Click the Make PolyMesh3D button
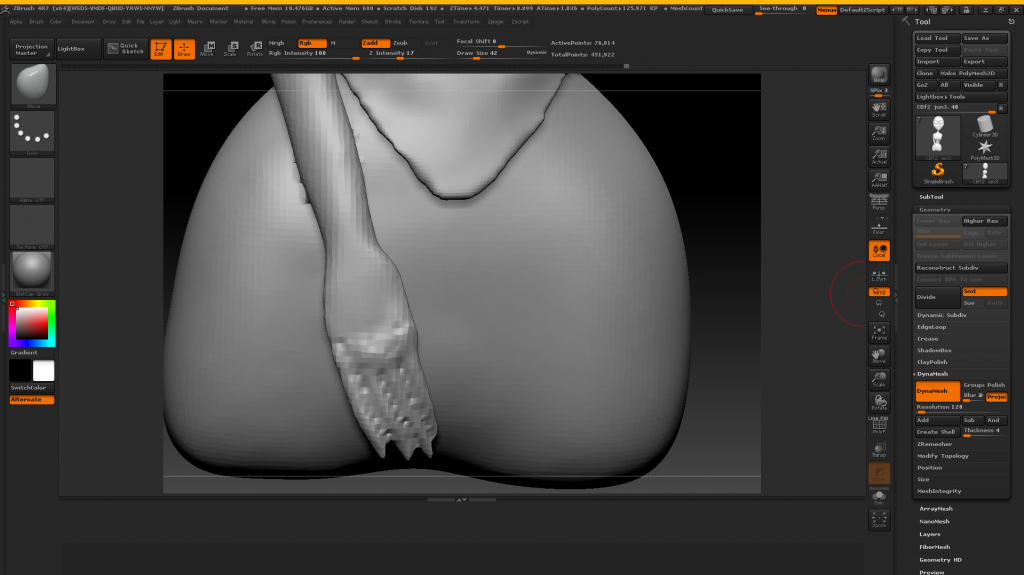 pyautogui.click(x=973, y=73)
